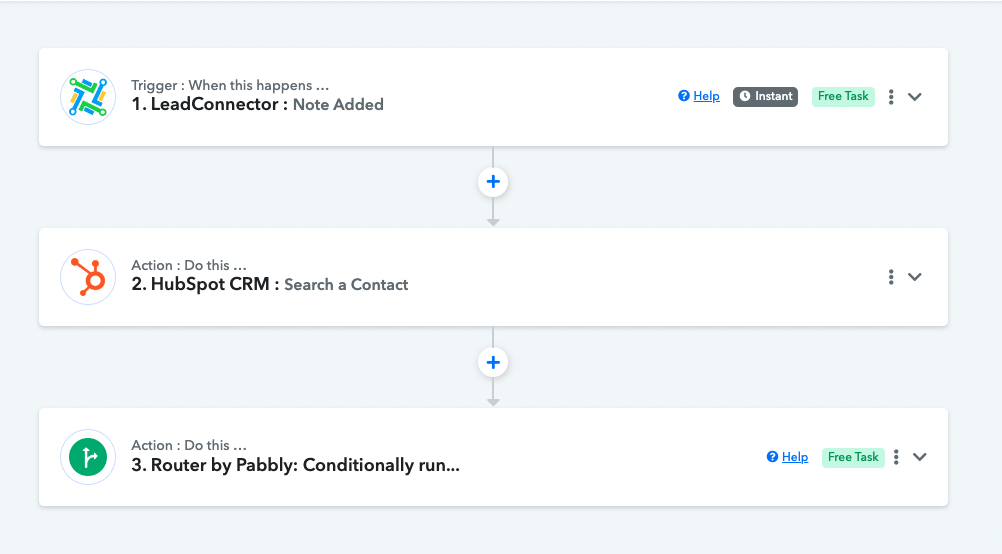
Task: Click the Instant badge on trigger
Action: (766, 96)
